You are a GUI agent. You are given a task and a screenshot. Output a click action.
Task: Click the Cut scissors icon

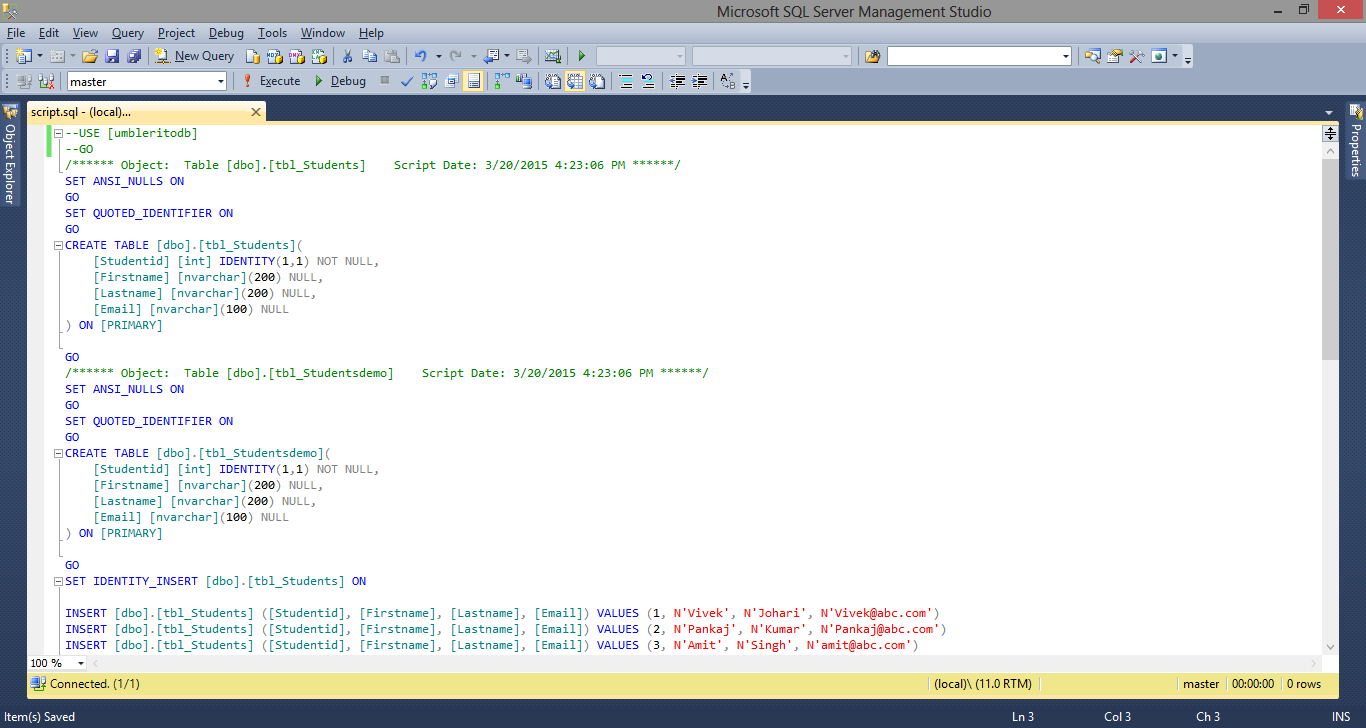coord(347,56)
